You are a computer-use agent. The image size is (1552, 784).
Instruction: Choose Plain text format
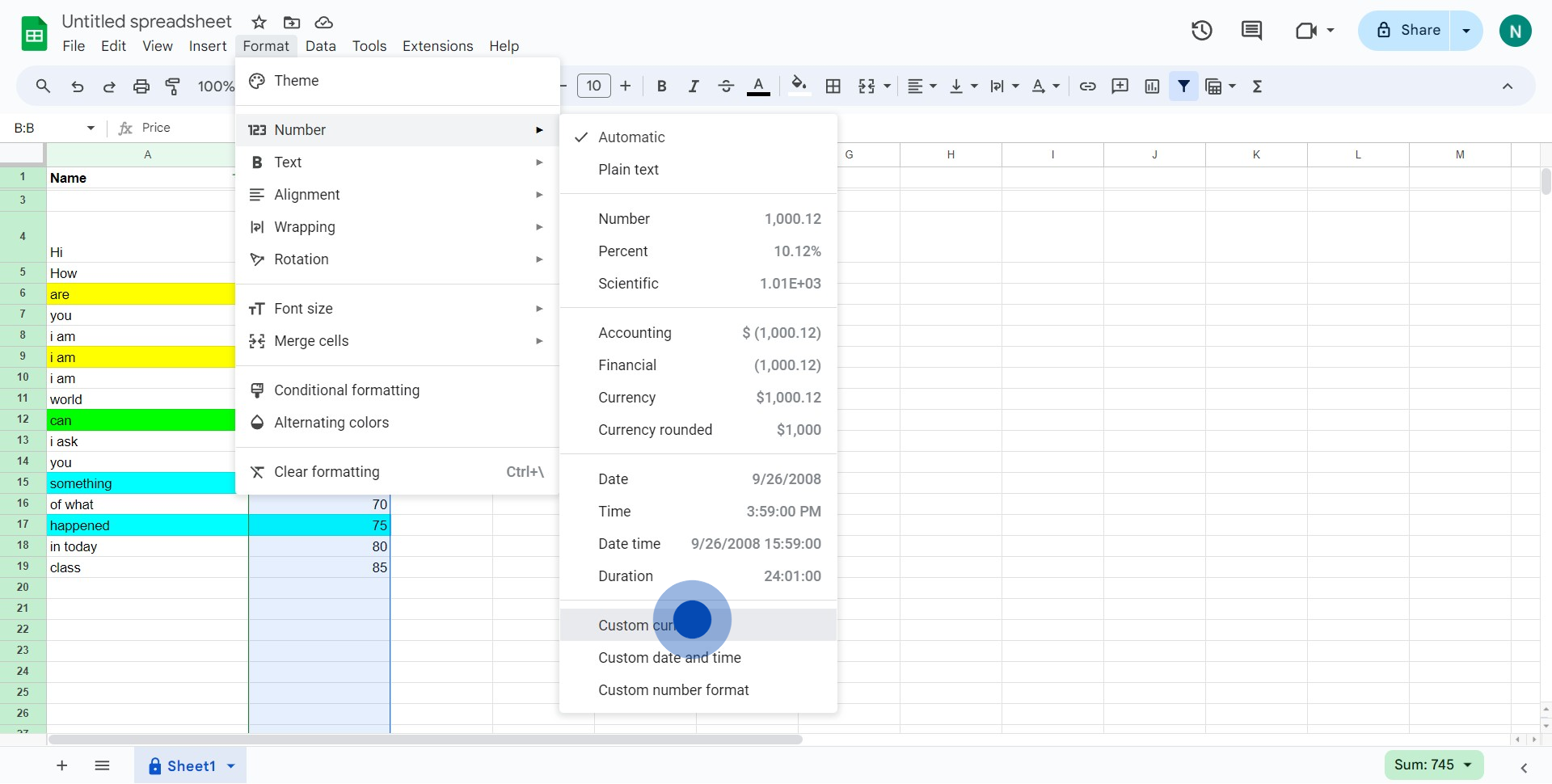(698, 170)
